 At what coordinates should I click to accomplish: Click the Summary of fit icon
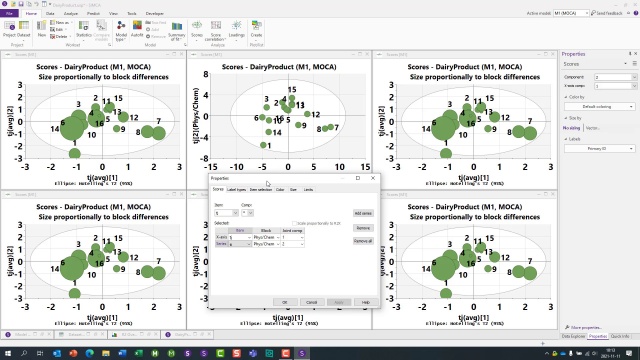(x=177, y=31)
